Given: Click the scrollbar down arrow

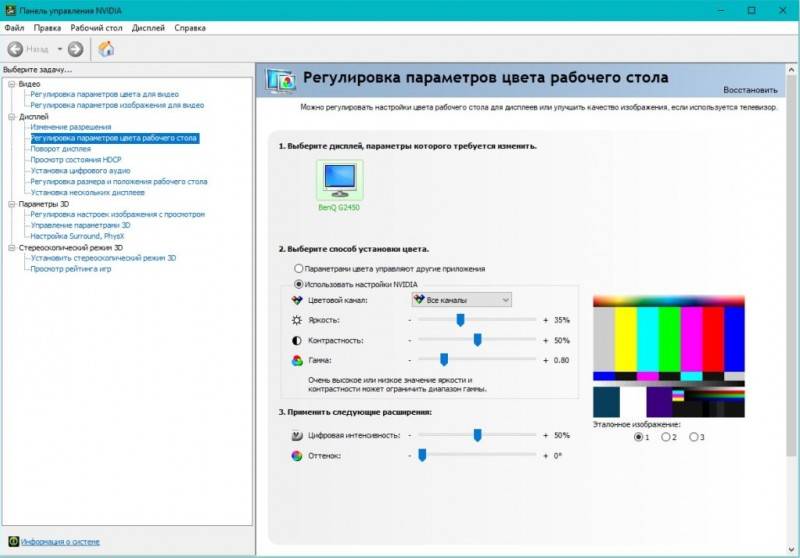Looking at the screenshot, I should pos(791,550).
